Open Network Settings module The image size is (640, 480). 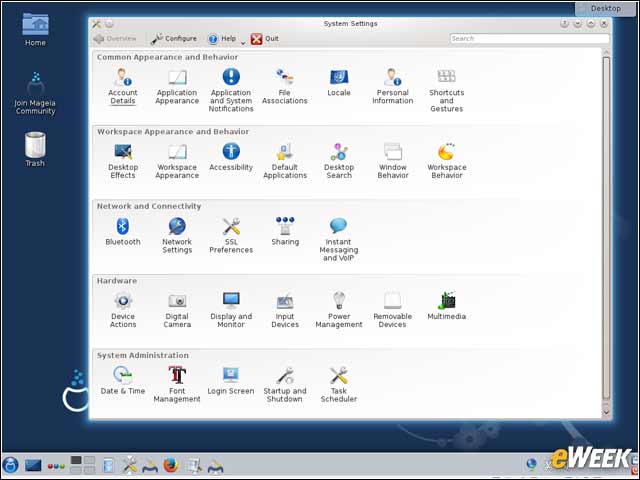pos(177,236)
